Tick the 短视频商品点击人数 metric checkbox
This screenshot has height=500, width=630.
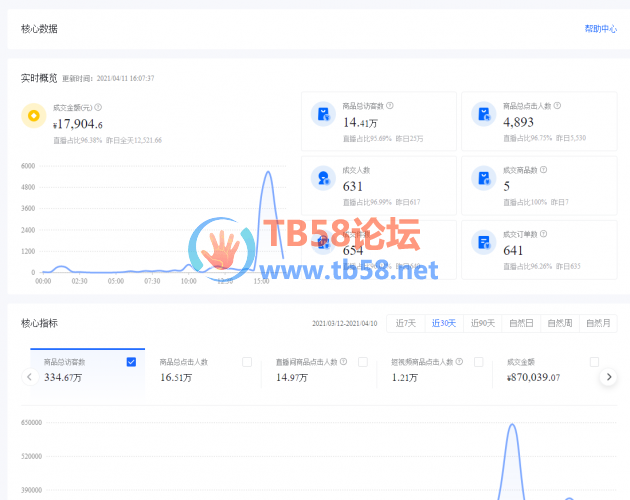pyautogui.click(x=478, y=362)
